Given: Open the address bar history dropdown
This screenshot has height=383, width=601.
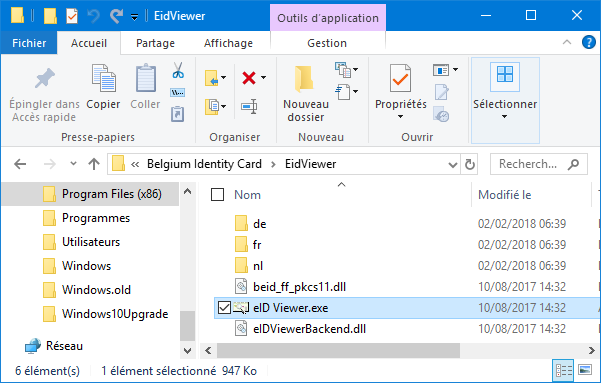Looking at the screenshot, I should 453,165.
